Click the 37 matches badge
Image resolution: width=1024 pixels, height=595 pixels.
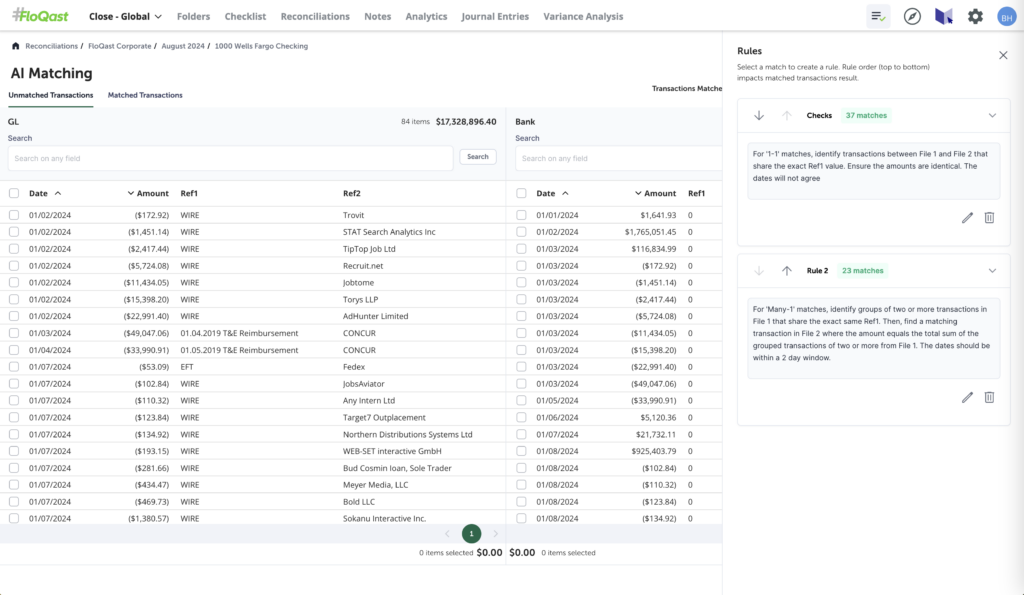click(866, 116)
